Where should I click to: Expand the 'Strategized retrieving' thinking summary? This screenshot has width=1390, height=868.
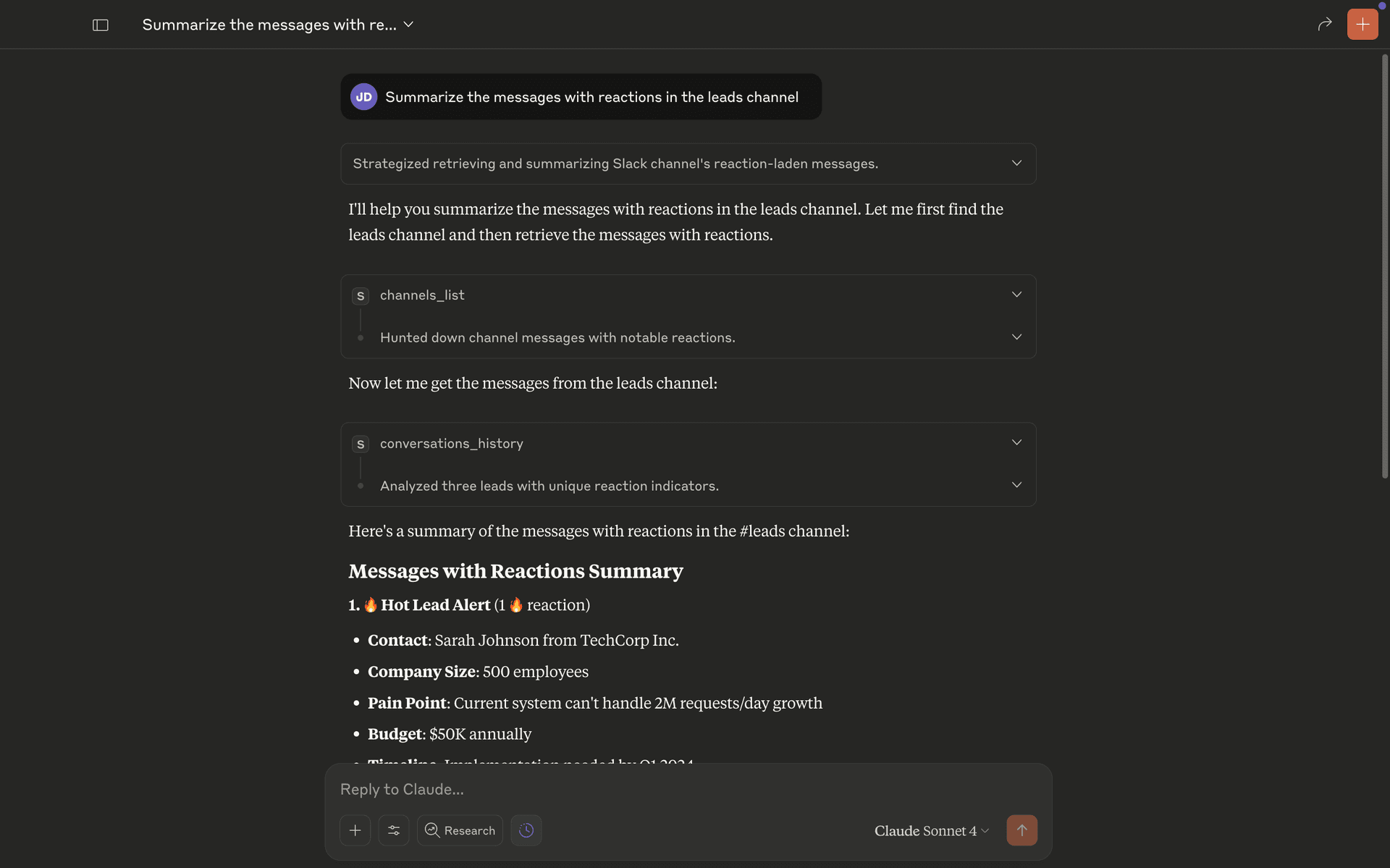1016,163
